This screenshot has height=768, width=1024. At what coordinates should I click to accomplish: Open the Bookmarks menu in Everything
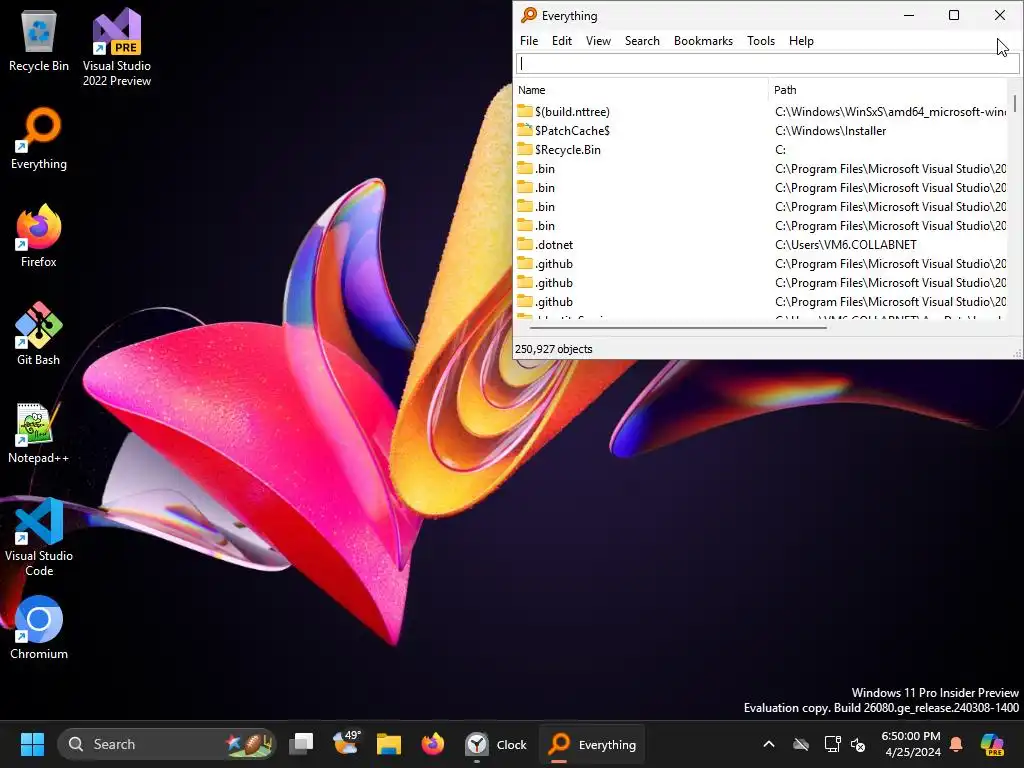click(x=703, y=40)
